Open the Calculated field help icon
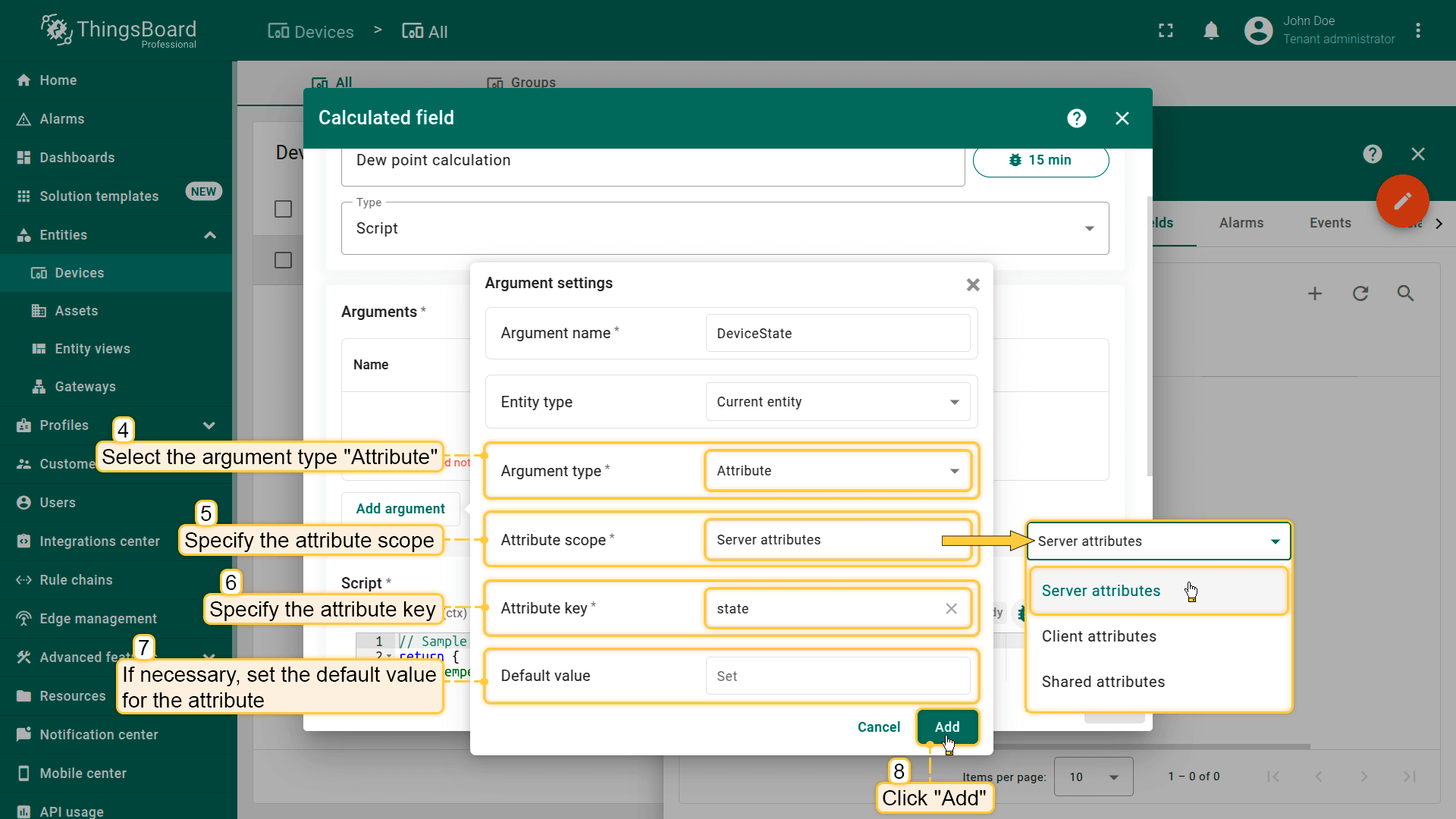Screen dimensions: 1456x819 click(x=1076, y=118)
